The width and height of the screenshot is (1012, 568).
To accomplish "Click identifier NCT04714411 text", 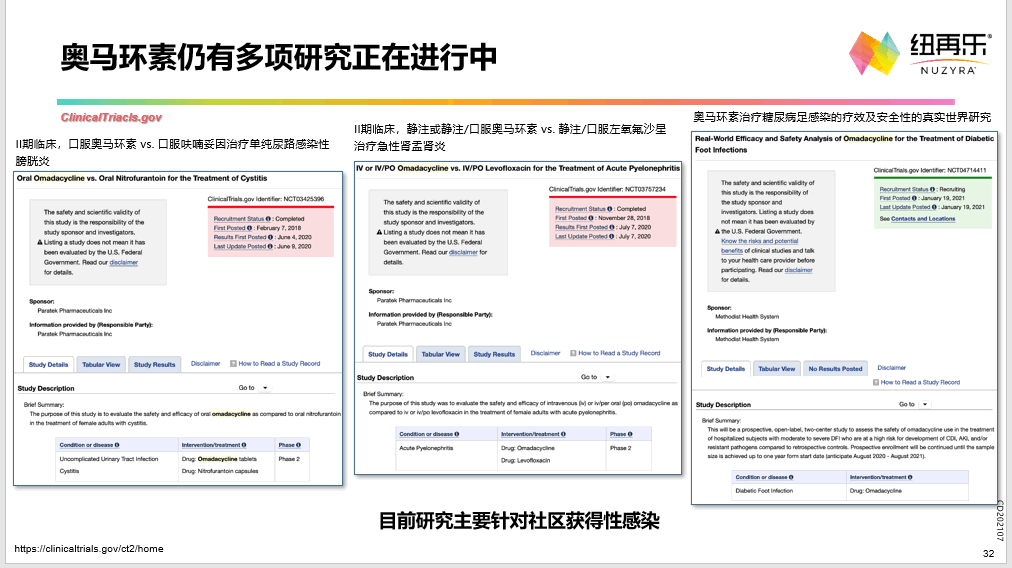I will [966, 170].
